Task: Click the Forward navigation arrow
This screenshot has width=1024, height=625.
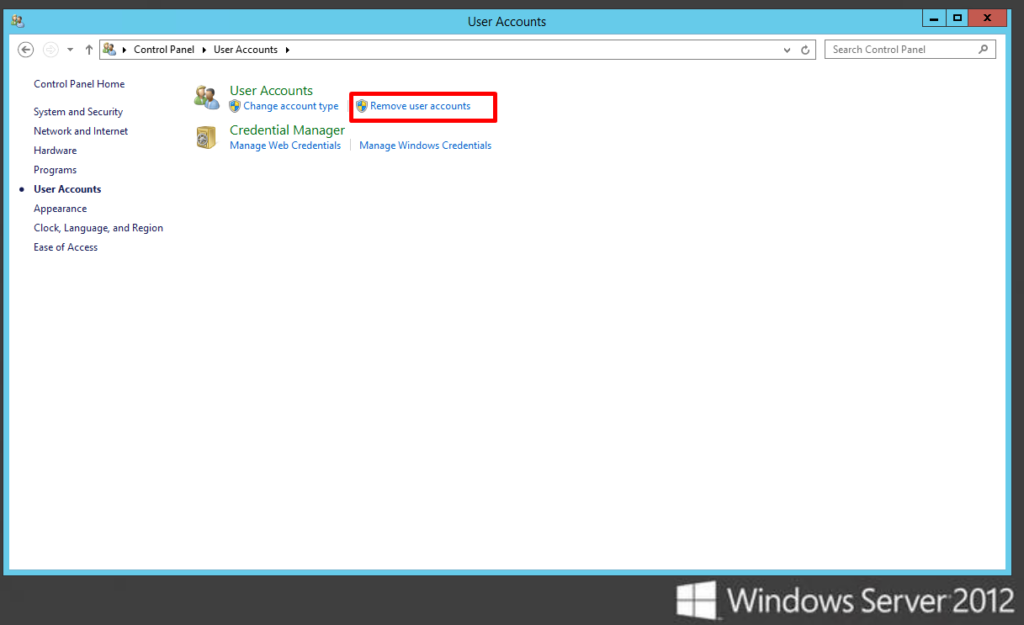Action: click(x=50, y=50)
